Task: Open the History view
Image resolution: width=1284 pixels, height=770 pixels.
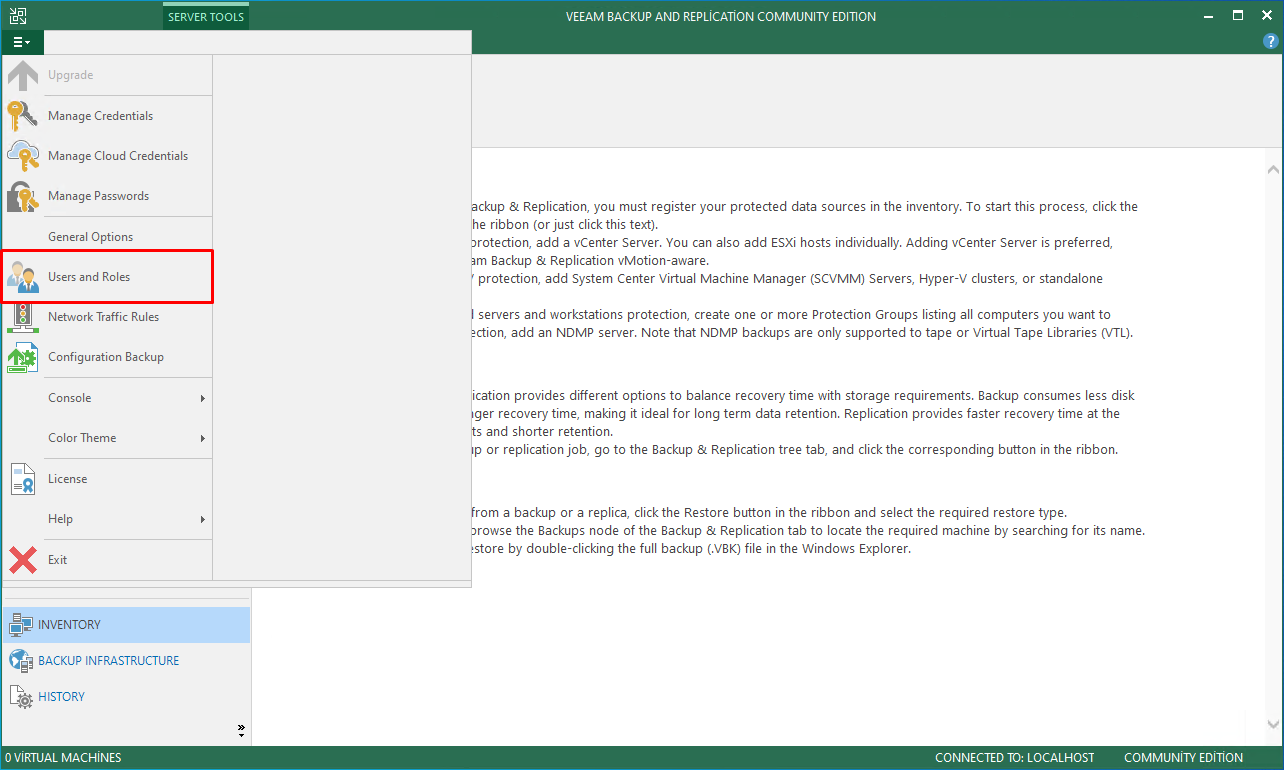Action: click(126, 697)
